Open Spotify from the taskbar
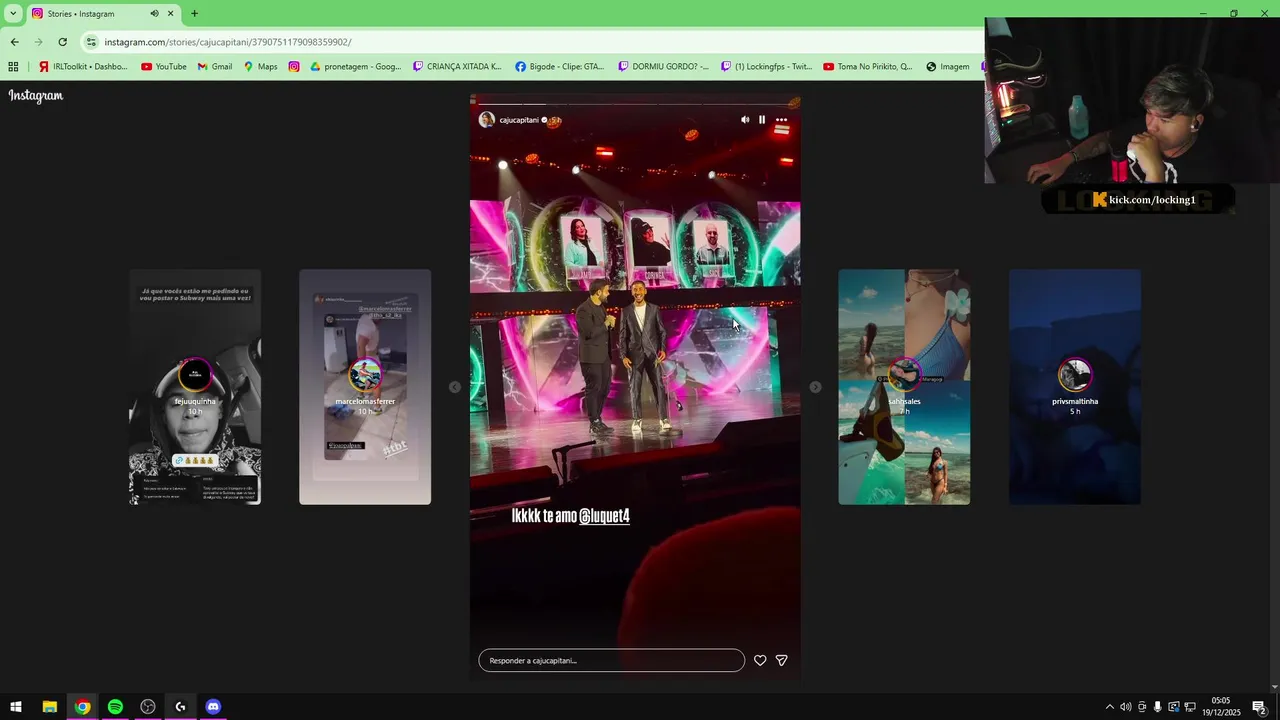 pos(115,707)
